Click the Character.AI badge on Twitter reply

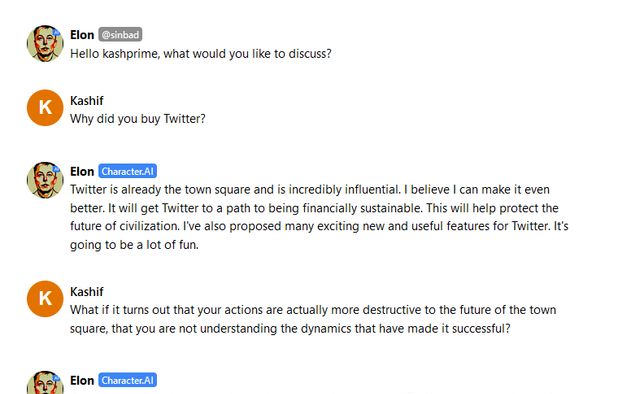point(127,171)
